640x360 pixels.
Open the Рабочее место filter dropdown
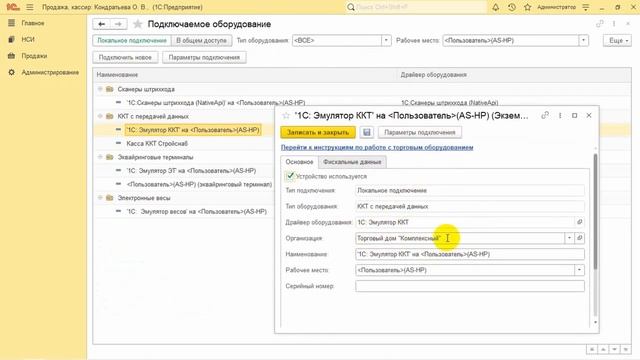(x=584, y=40)
